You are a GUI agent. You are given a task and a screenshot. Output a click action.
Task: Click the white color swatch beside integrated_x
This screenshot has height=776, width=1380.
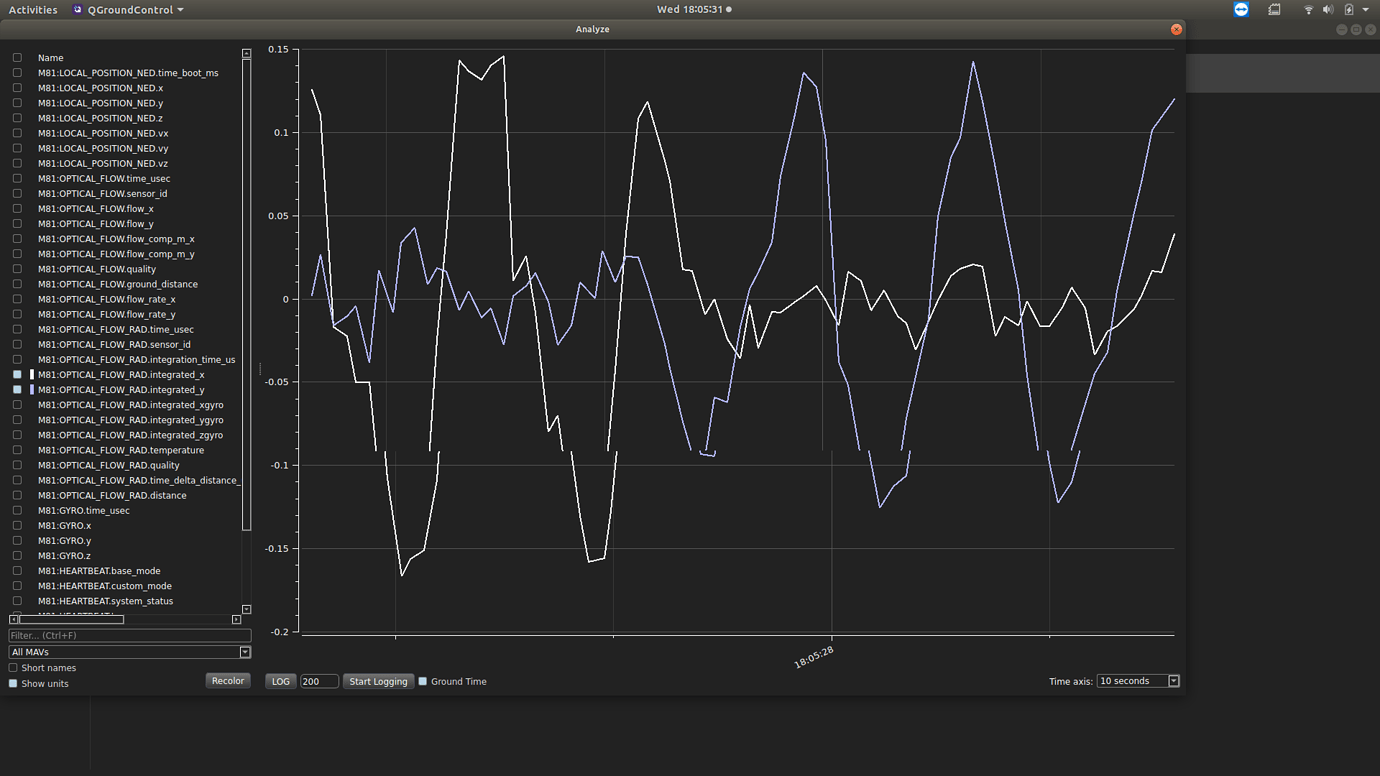click(31, 374)
